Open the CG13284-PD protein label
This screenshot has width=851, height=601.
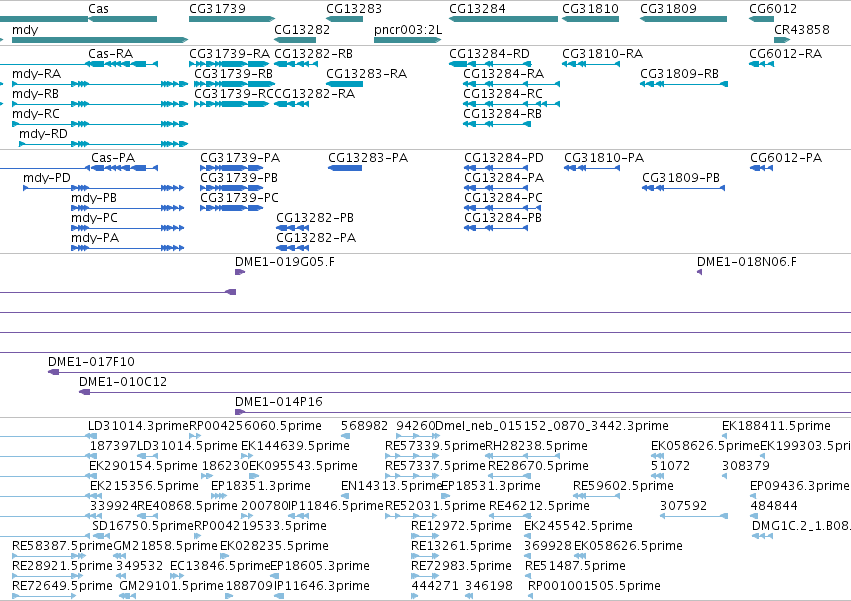click(504, 158)
